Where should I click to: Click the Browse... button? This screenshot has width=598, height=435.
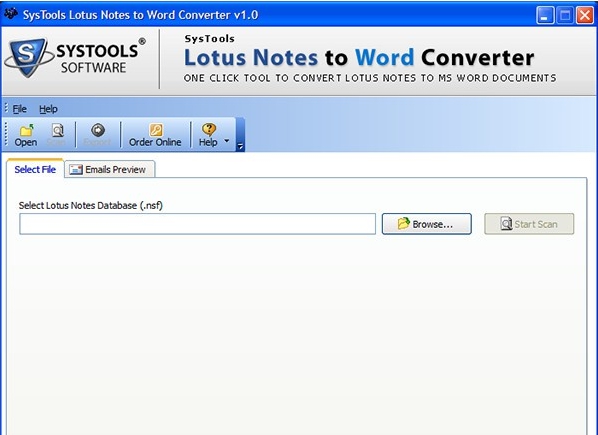coord(426,224)
